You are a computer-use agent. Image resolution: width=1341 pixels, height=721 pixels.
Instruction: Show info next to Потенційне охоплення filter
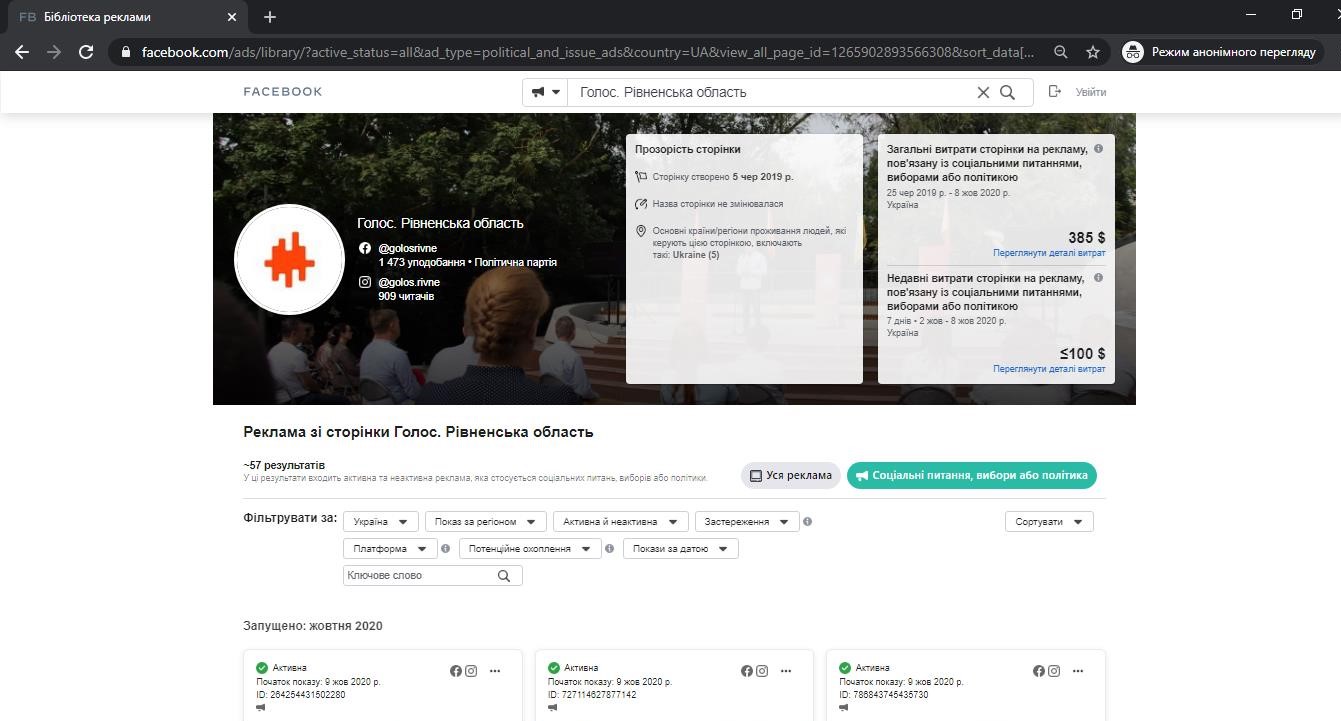tap(610, 549)
